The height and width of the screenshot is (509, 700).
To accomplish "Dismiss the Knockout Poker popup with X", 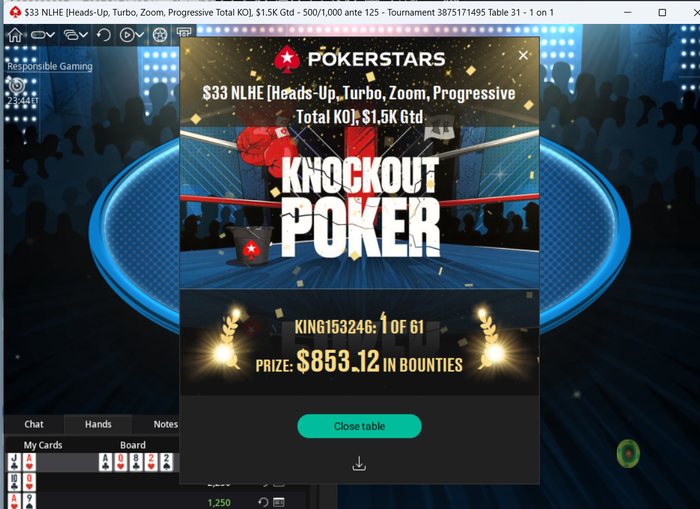I will click(x=523, y=55).
